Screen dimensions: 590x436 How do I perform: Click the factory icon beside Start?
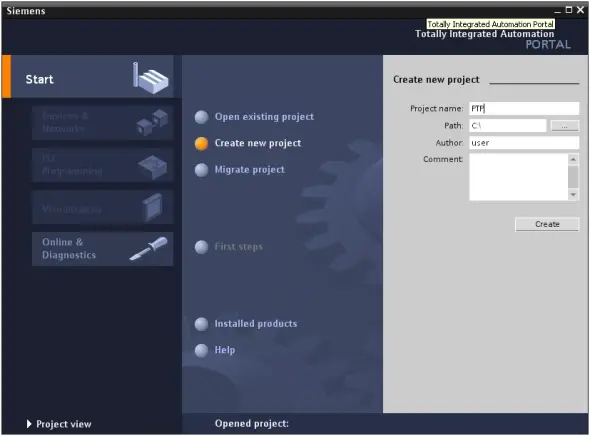[151, 78]
